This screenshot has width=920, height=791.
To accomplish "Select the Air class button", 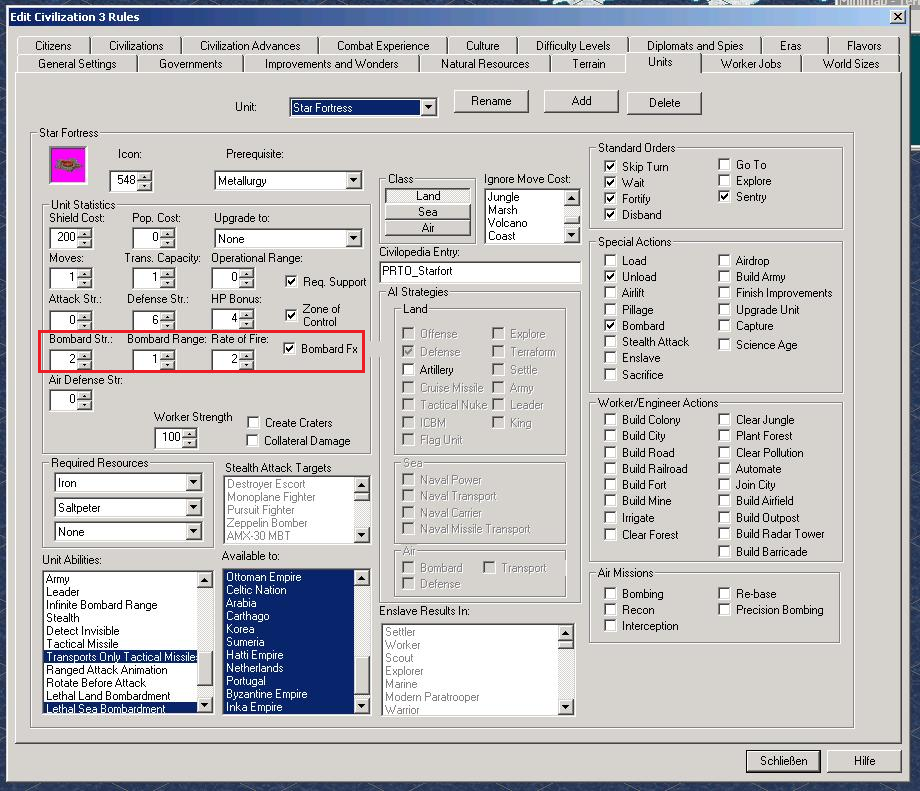I will [428, 228].
